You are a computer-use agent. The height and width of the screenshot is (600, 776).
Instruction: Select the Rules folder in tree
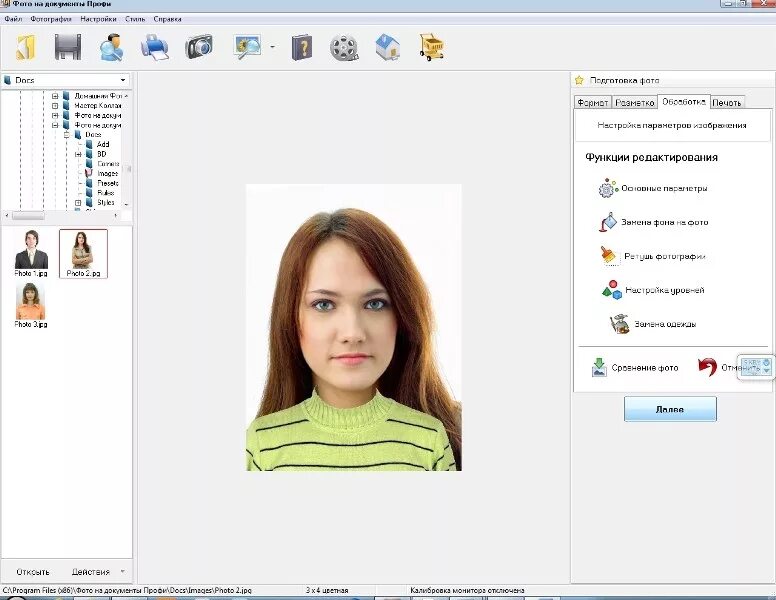click(106, 193)
